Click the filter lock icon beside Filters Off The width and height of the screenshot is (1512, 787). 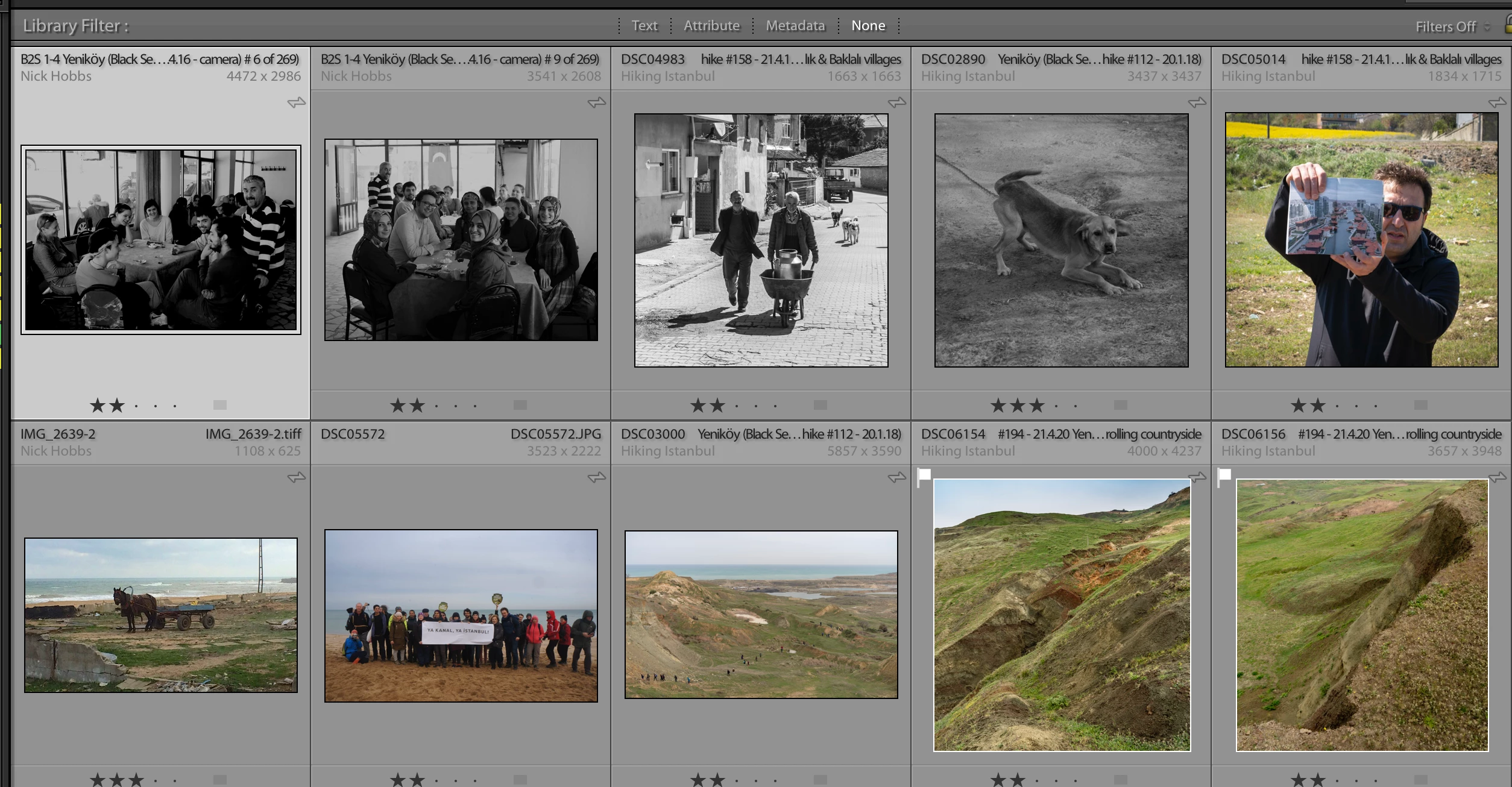1508,24
